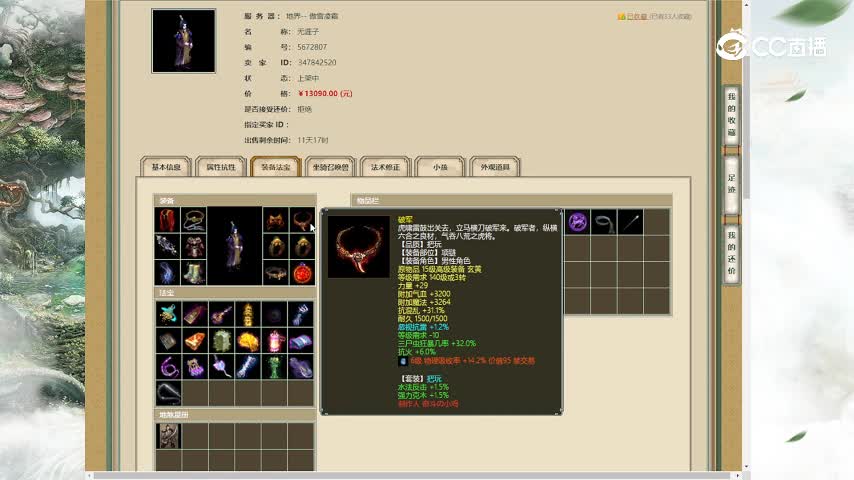Open the 小孩 tab

pyautogui.click(x=440, y=167)
